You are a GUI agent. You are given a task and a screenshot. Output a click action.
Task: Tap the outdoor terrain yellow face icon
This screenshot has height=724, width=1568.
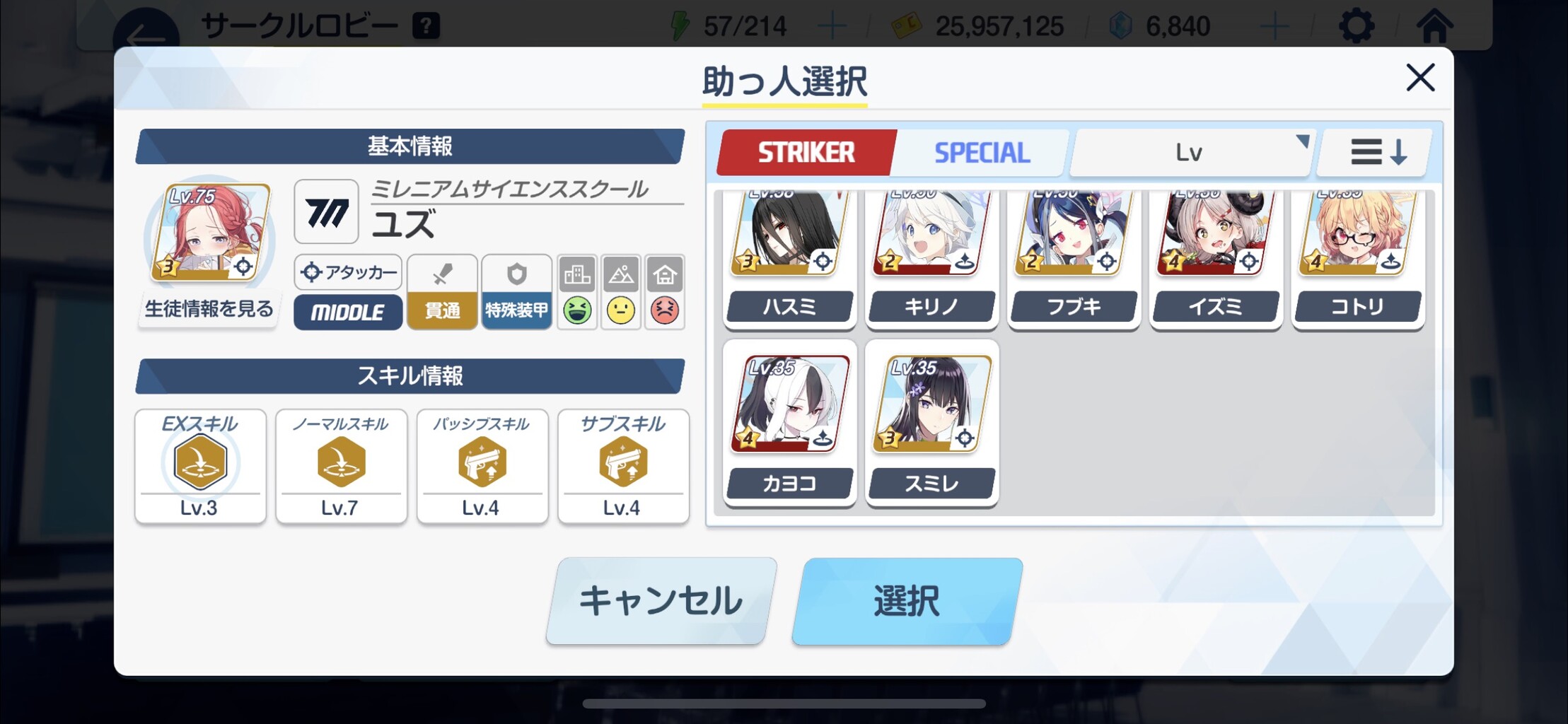[x=621, y=310]
